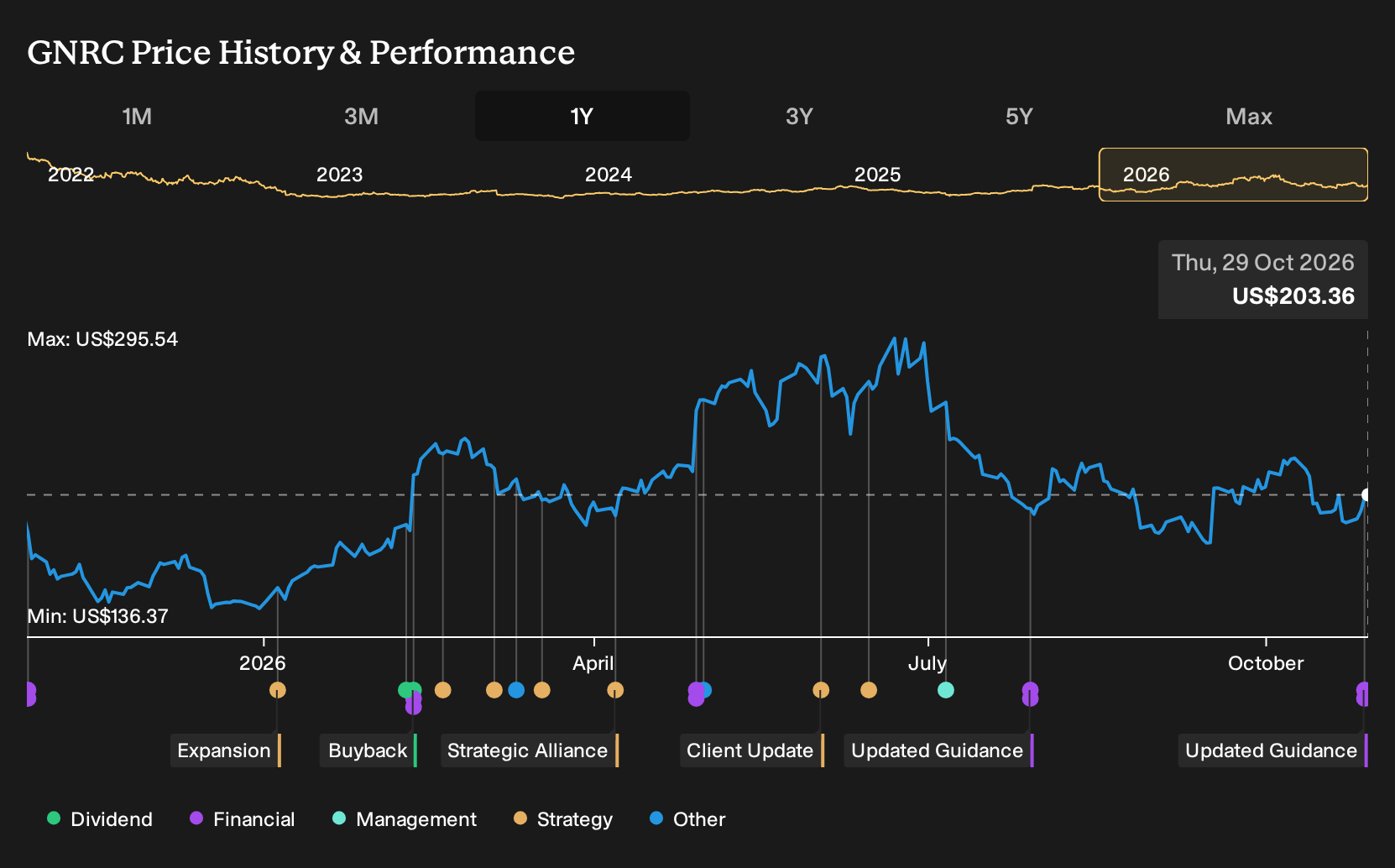Click the GNRC Price History & Performance title

pyautogui.click(x=301, y=52)
